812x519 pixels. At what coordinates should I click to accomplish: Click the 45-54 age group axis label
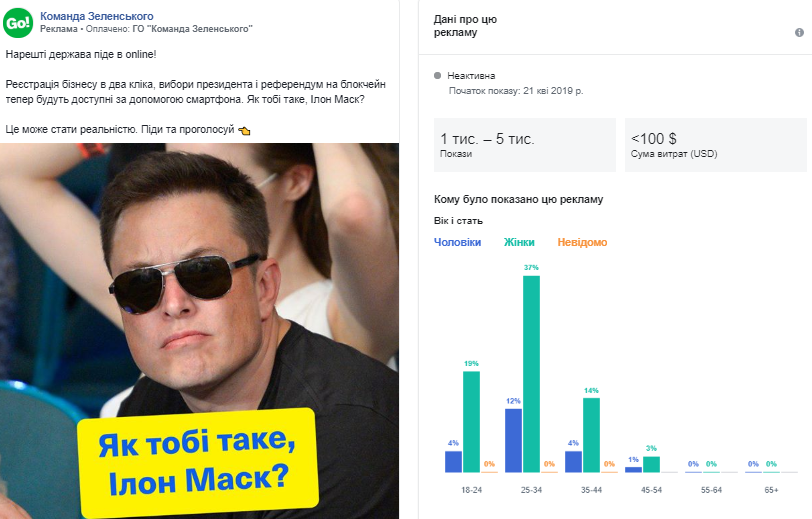651,490
